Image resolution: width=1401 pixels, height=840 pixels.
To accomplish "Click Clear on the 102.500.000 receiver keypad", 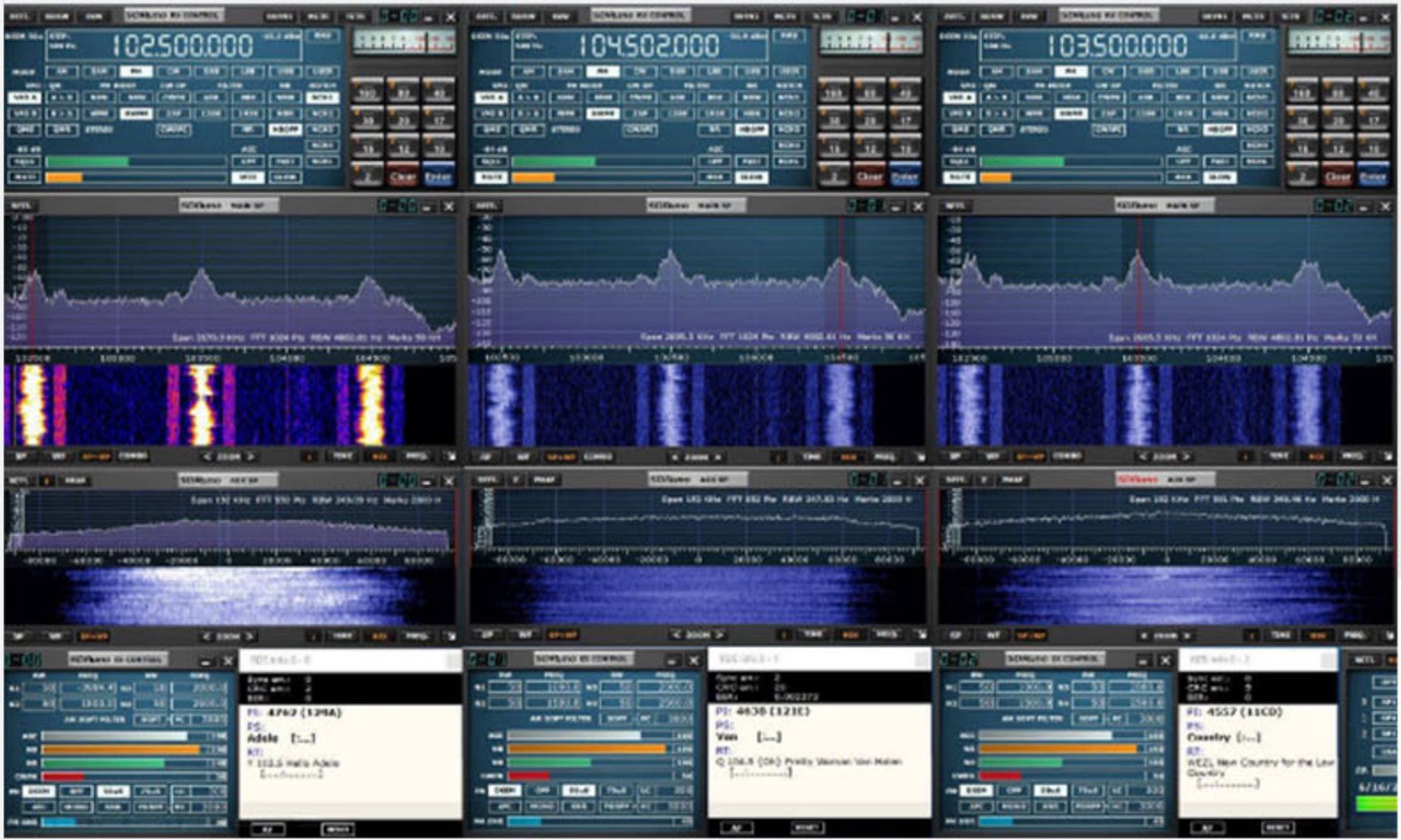I will pos(403,176).
